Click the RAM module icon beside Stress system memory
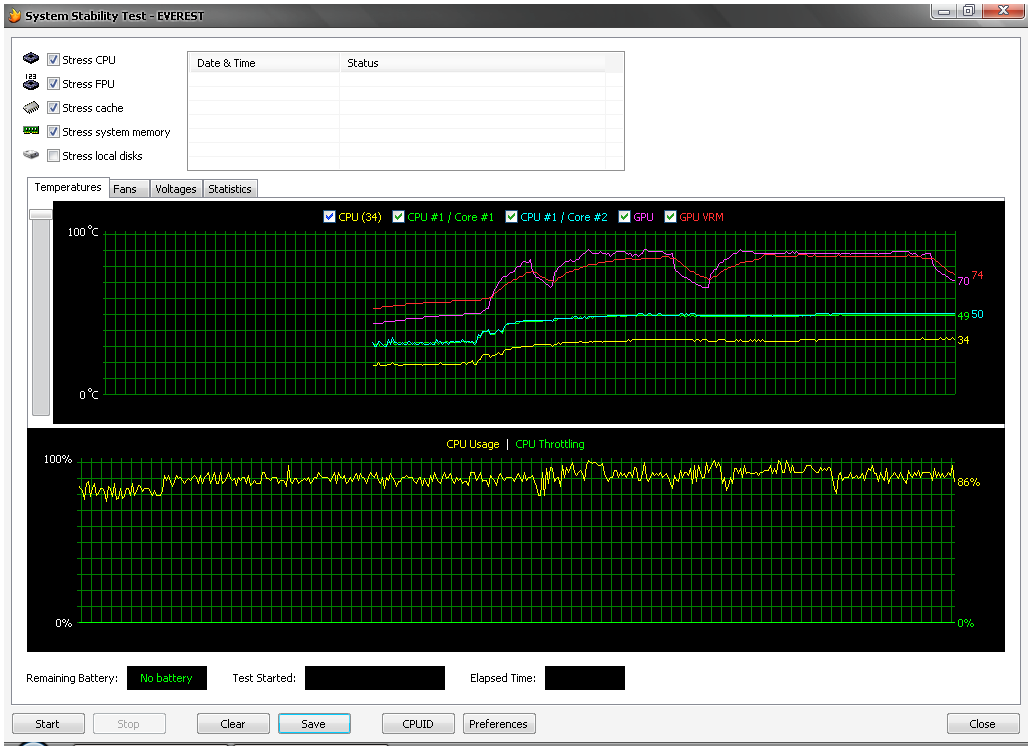1032x746 pixels. pos(31,131)
